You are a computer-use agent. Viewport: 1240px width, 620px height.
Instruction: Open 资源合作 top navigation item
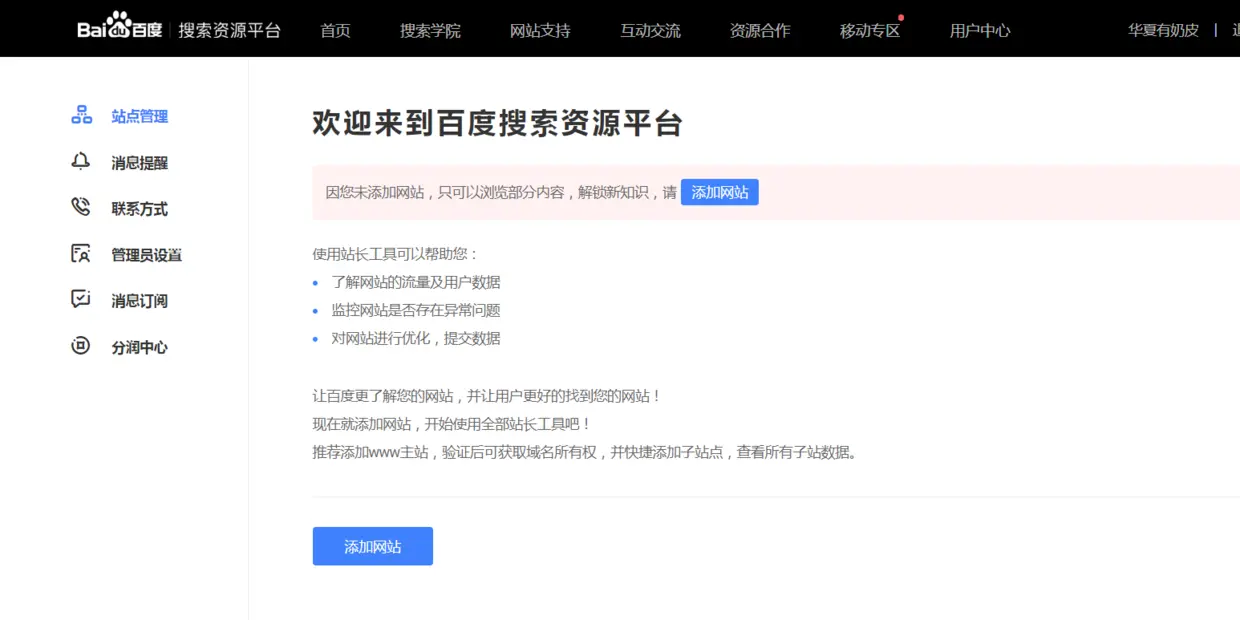click(x=760, y=30)
